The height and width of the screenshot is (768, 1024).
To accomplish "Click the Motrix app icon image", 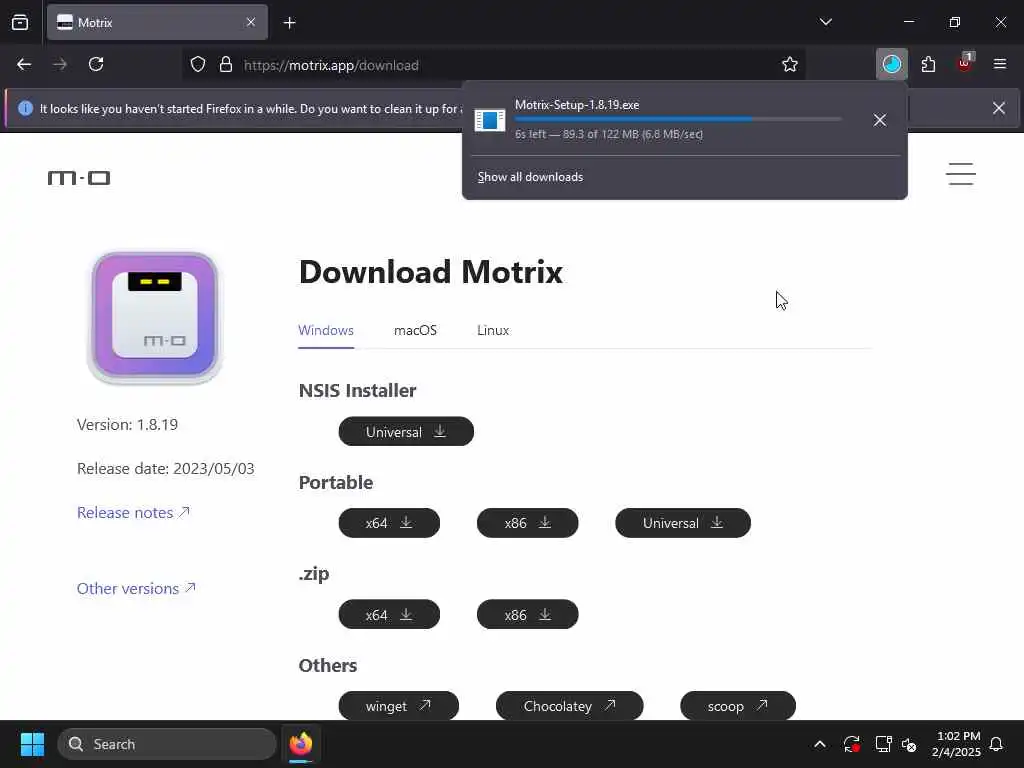I will pyautogui.click(x=155, y=317).
